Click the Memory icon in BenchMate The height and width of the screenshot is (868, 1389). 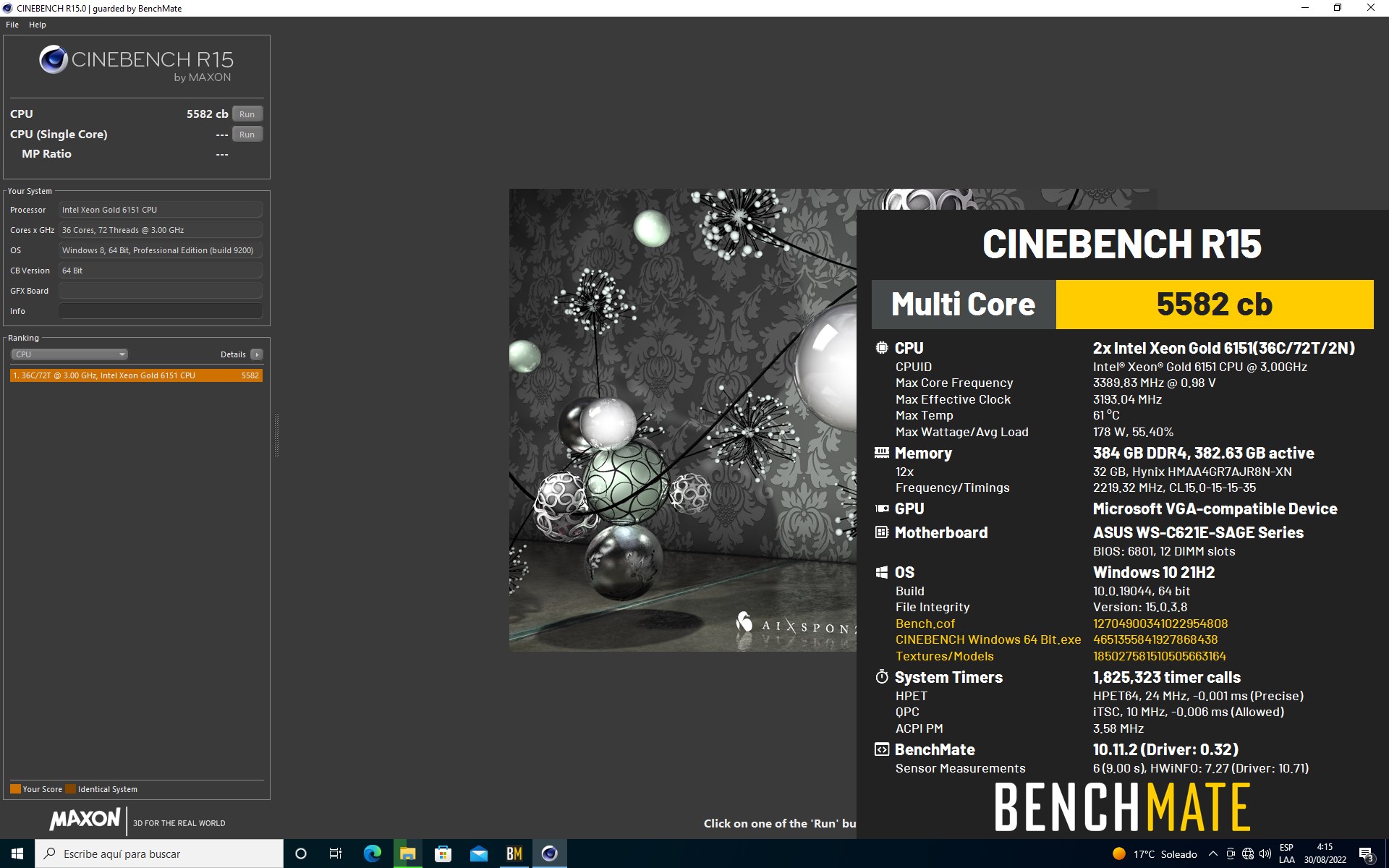[x=881, y=453]
